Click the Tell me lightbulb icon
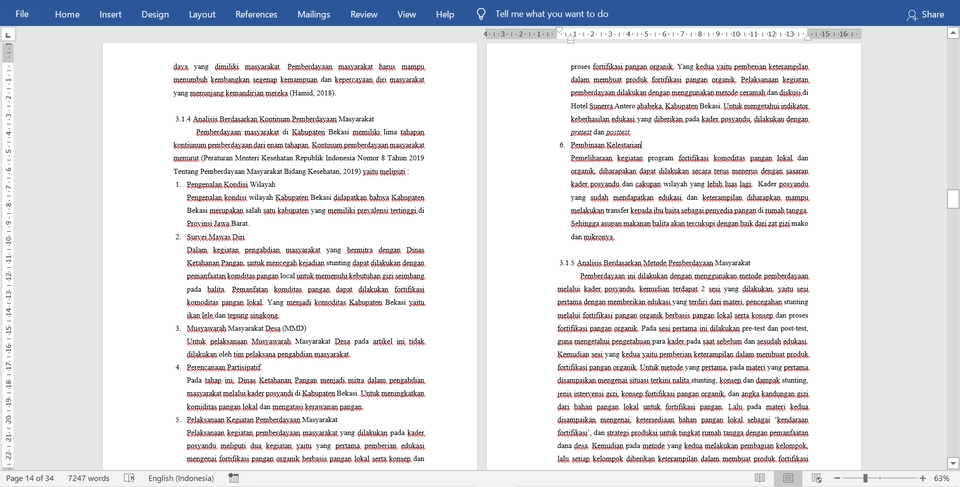The image size is (960, 487). (481, 13)
